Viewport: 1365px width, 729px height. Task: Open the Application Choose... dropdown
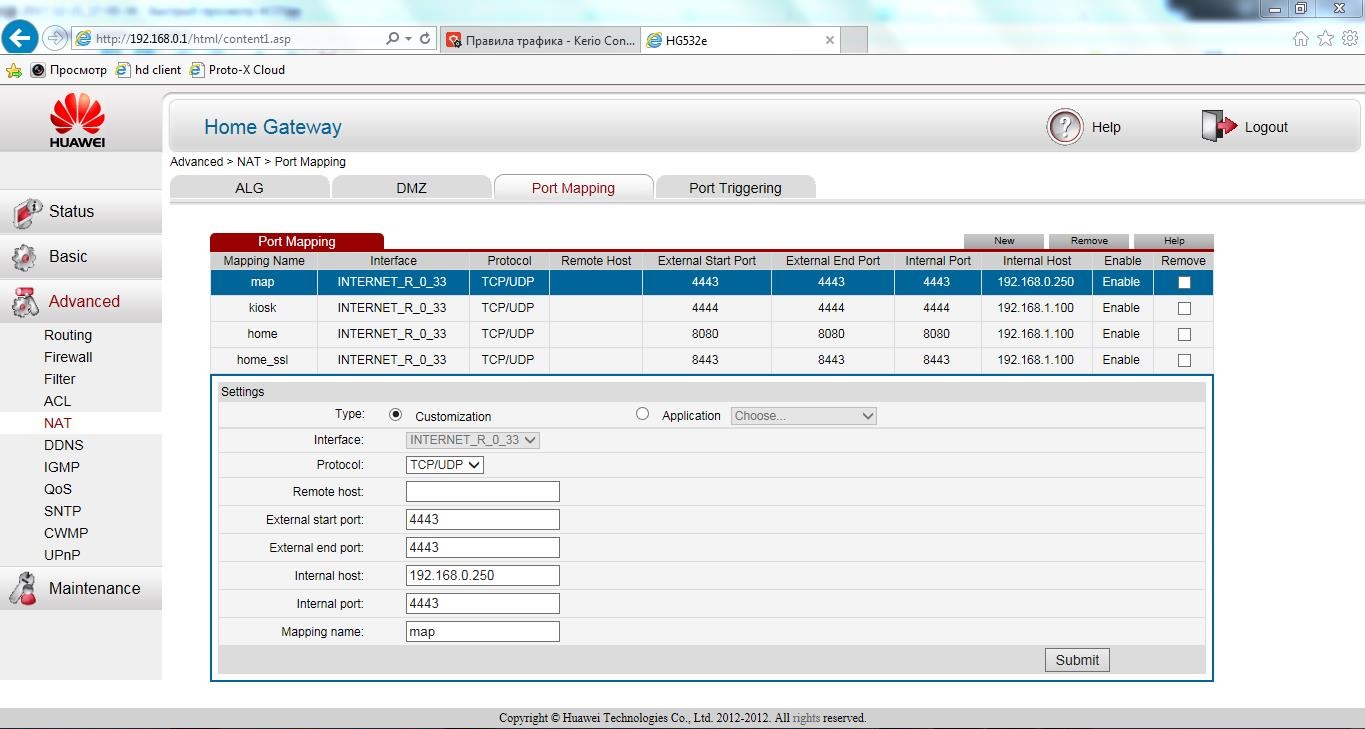point(804,416)
